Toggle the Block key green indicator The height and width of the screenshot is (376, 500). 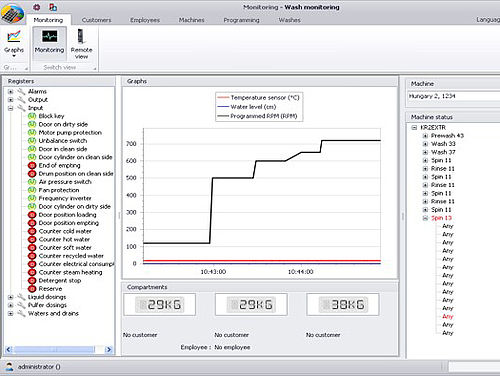[32, 116]
